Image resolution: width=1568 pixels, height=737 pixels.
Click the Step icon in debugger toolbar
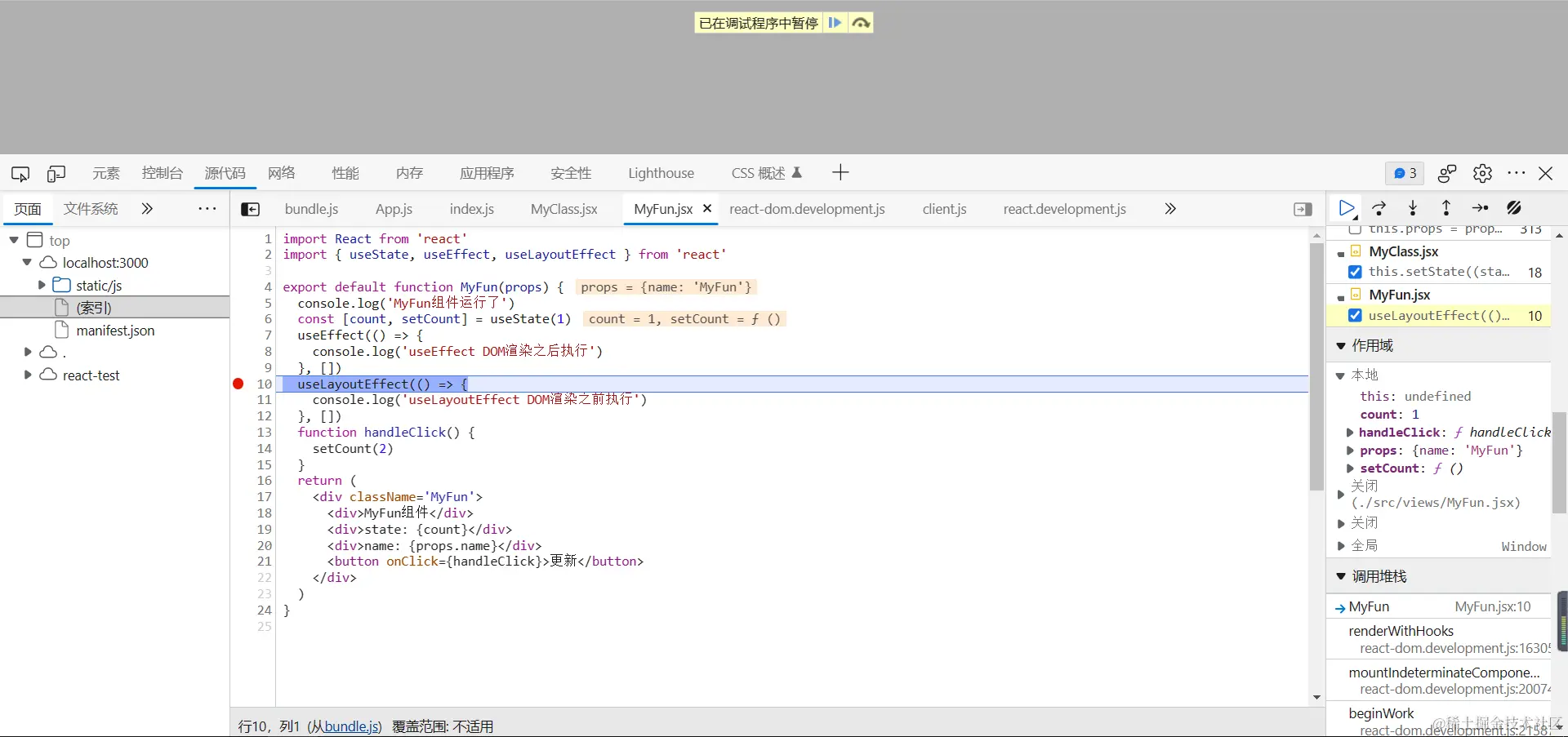[x=1480, y=208]
